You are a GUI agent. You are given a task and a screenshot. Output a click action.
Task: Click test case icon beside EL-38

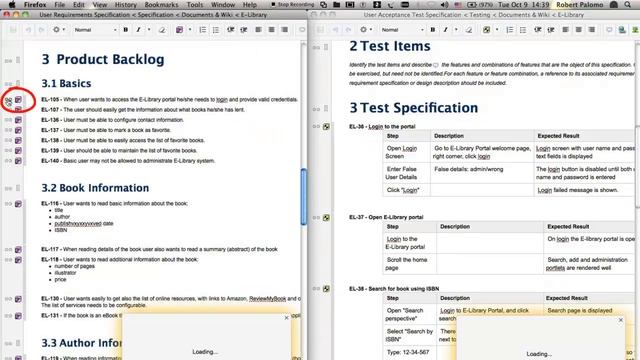[x=326, y=289]
